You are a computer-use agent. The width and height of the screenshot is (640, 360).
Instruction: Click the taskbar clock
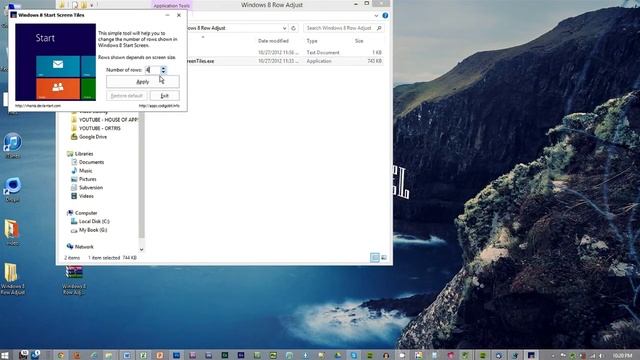[x=622, y=356]
